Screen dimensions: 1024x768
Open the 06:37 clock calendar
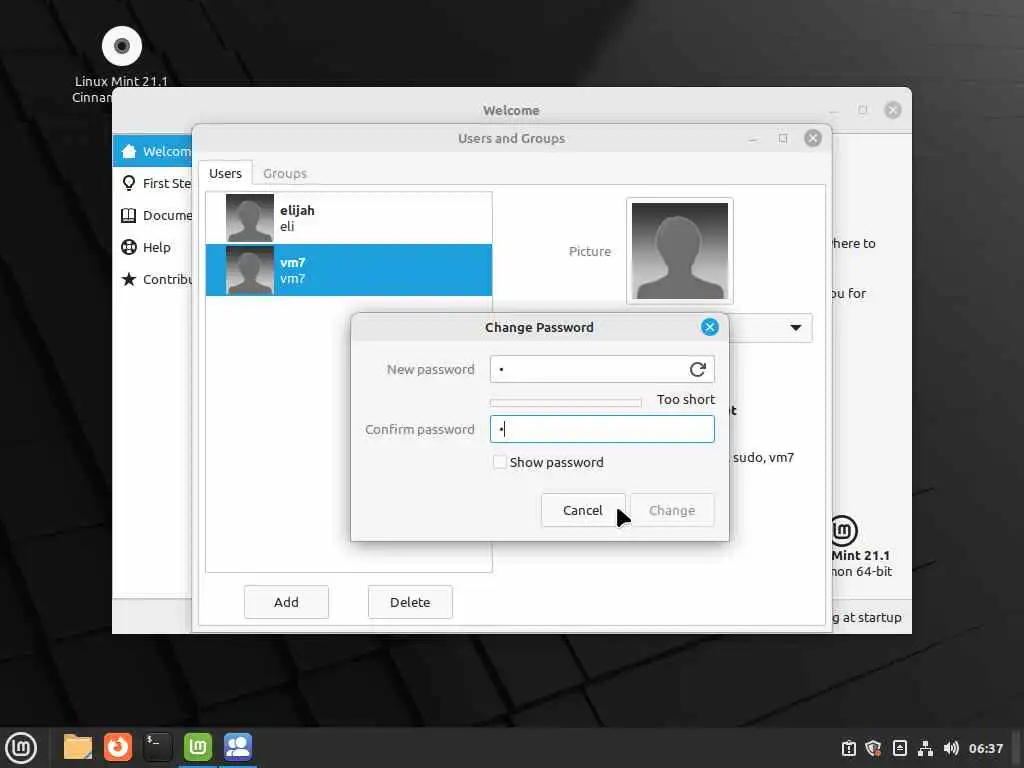coord(985,748)
